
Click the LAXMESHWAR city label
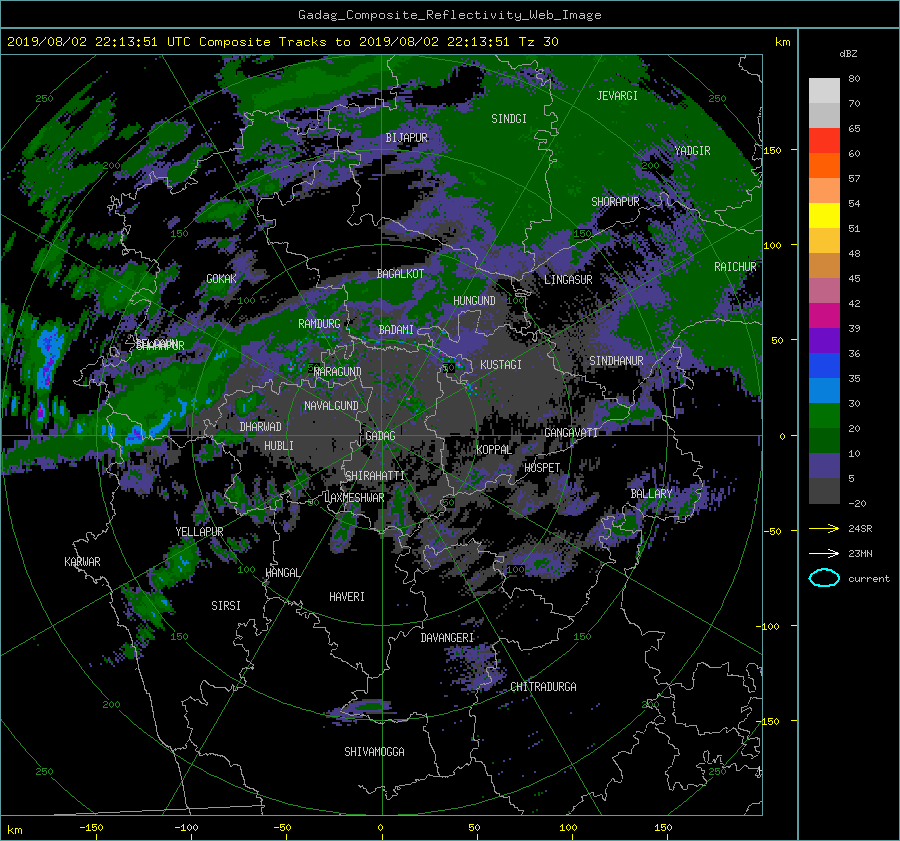pos(354,498)
